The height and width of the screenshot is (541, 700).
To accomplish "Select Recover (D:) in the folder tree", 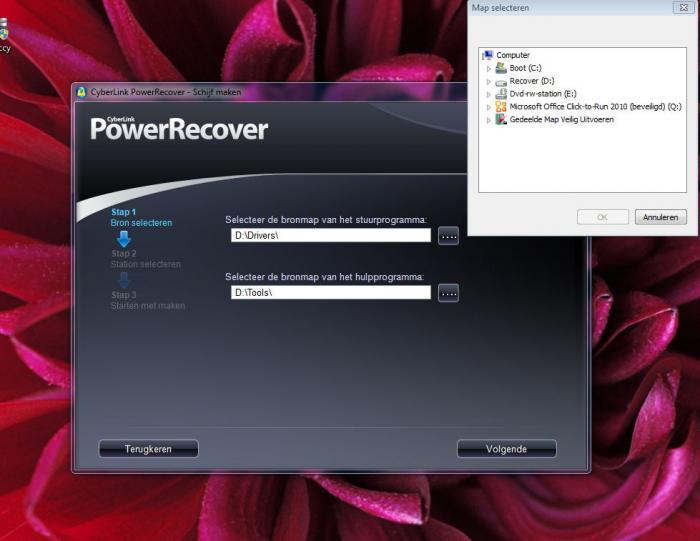I will [532, 81].
